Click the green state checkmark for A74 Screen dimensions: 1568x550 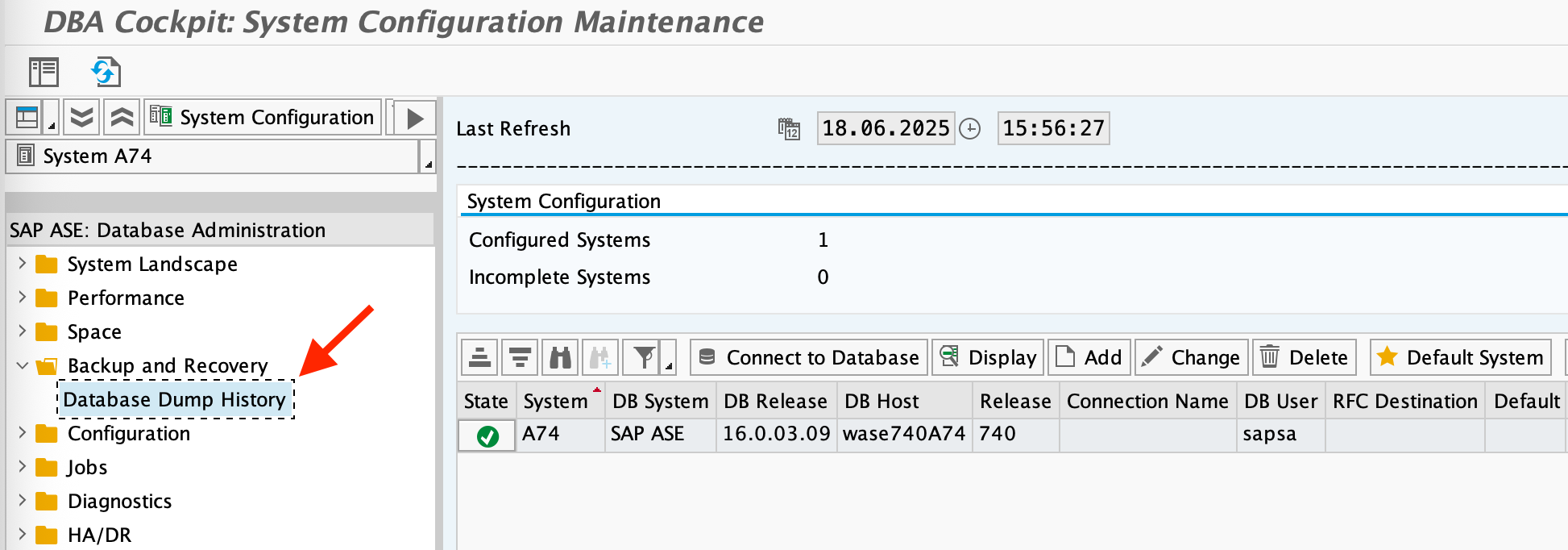tap(487, 436)
